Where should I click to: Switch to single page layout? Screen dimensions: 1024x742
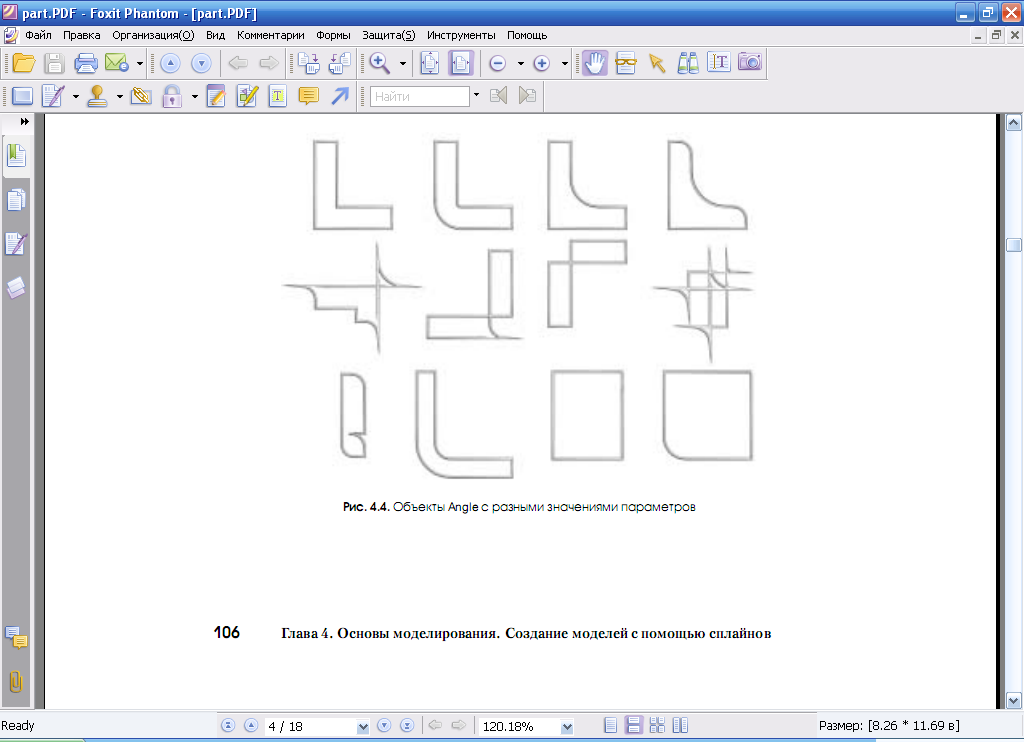point(611,726)
